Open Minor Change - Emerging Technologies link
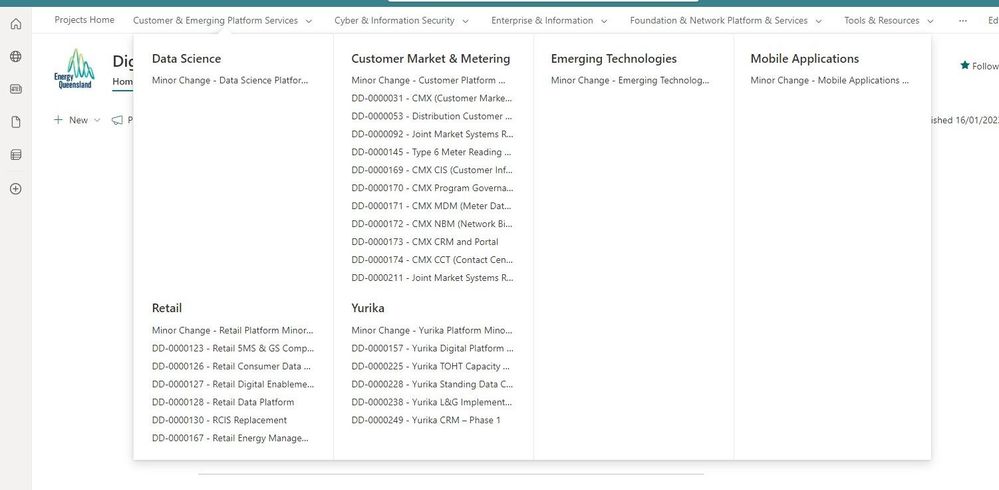The image size is (999, 490). (630, 80)
